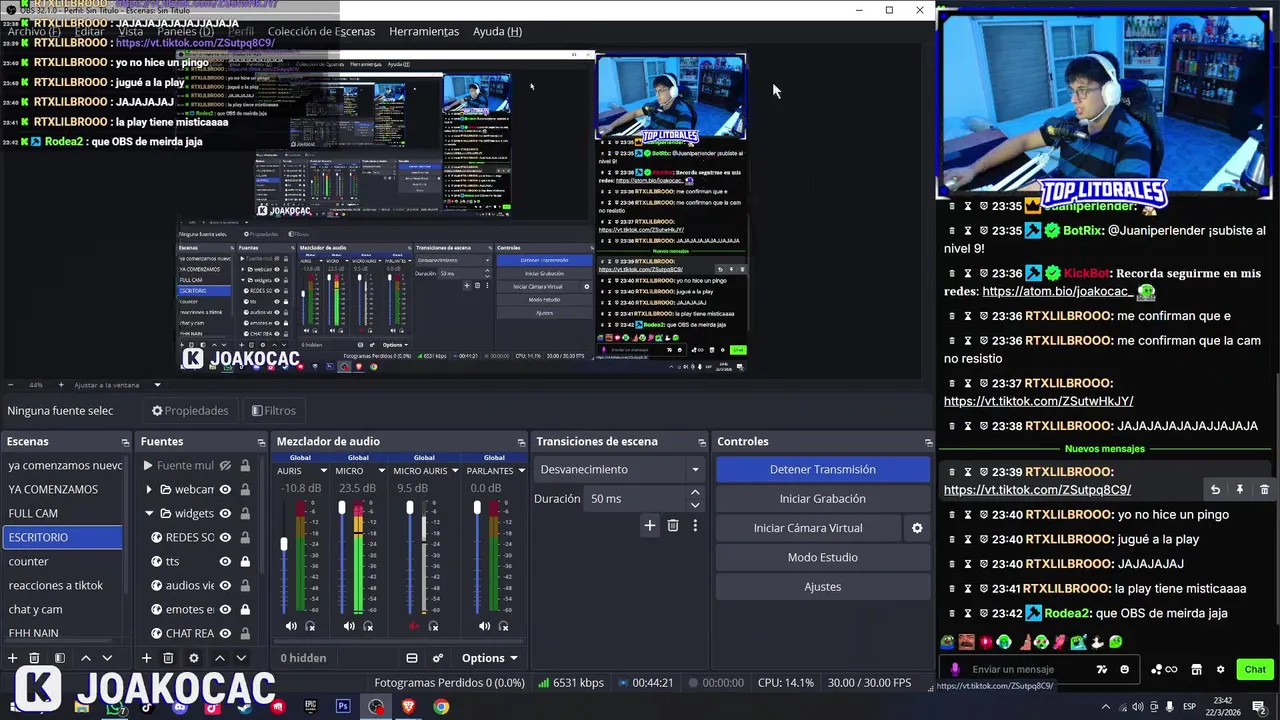Detach the Mezclador de audio dock panel
The width and height of the screenshot is (1280, 720).
tap(521, 442)
